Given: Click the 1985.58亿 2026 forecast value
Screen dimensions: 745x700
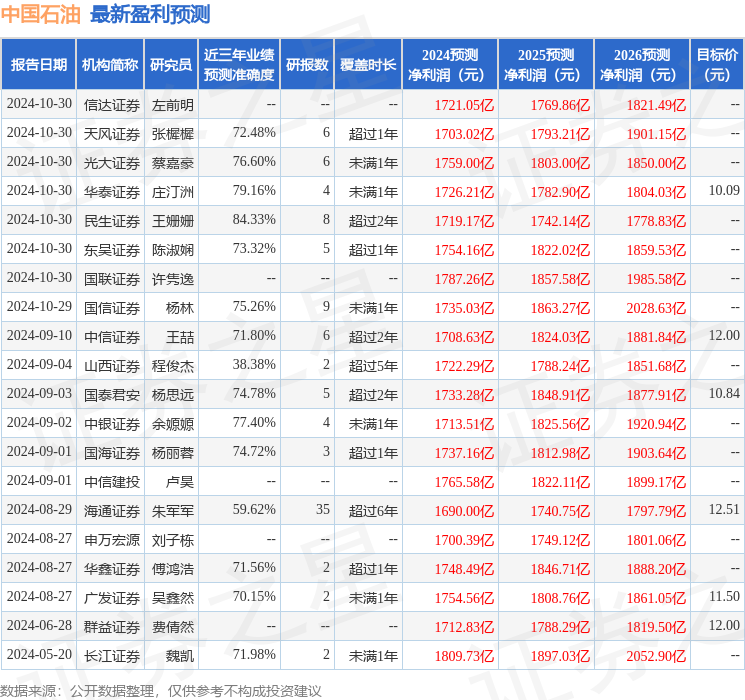Looking at the screenshot, I should (x=656, y=279).
